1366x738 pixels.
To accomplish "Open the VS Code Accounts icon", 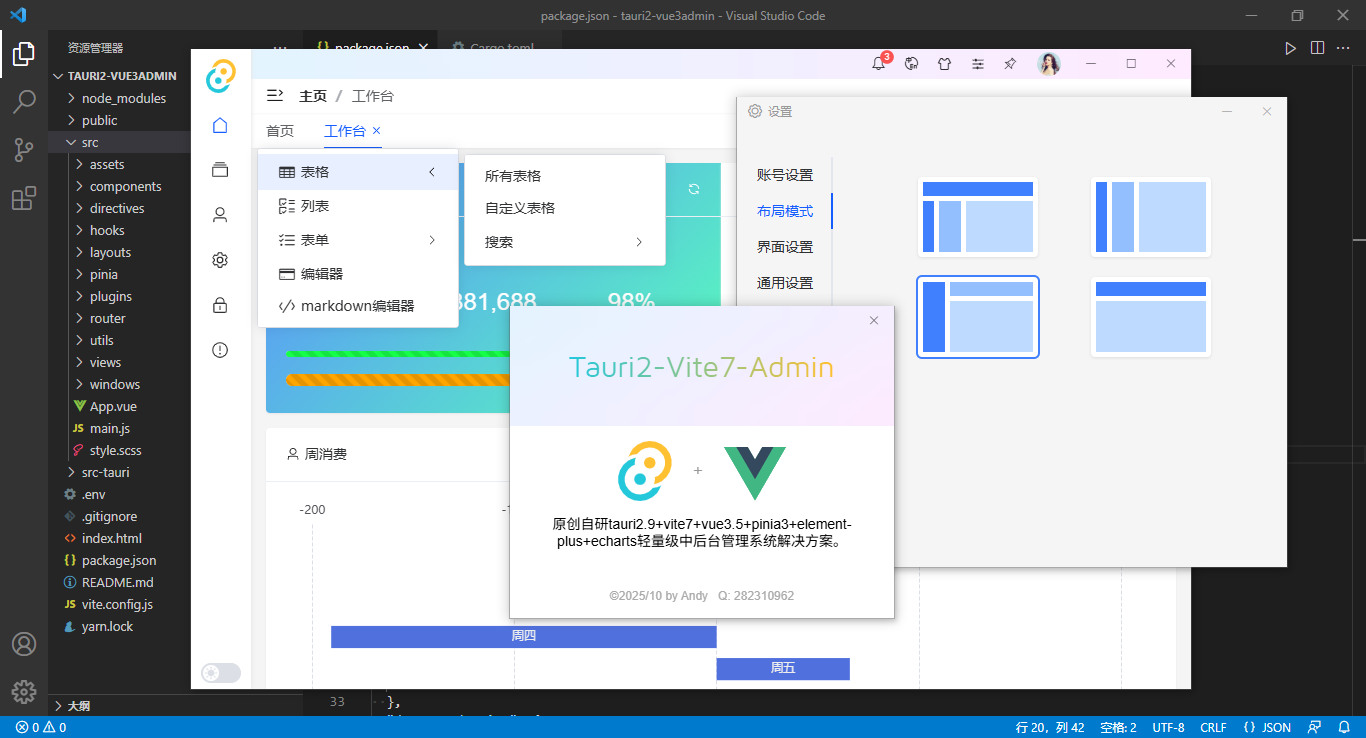I will [x=24, y=644].
